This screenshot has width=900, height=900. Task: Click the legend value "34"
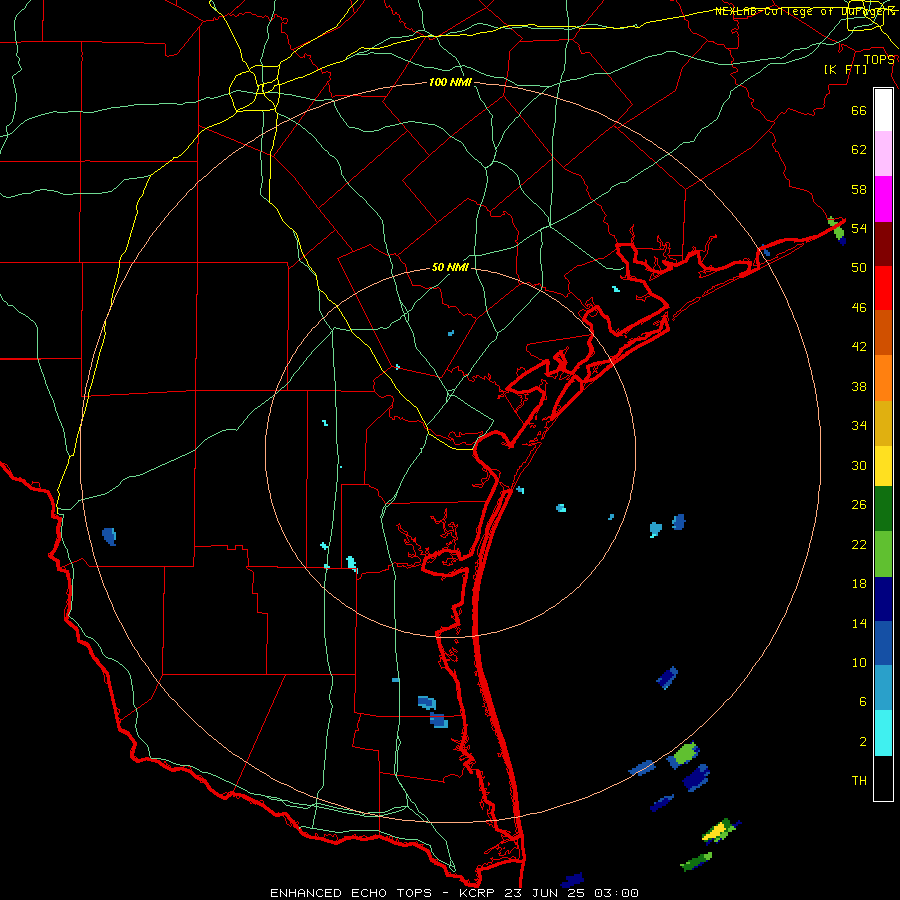click(859, 425)
